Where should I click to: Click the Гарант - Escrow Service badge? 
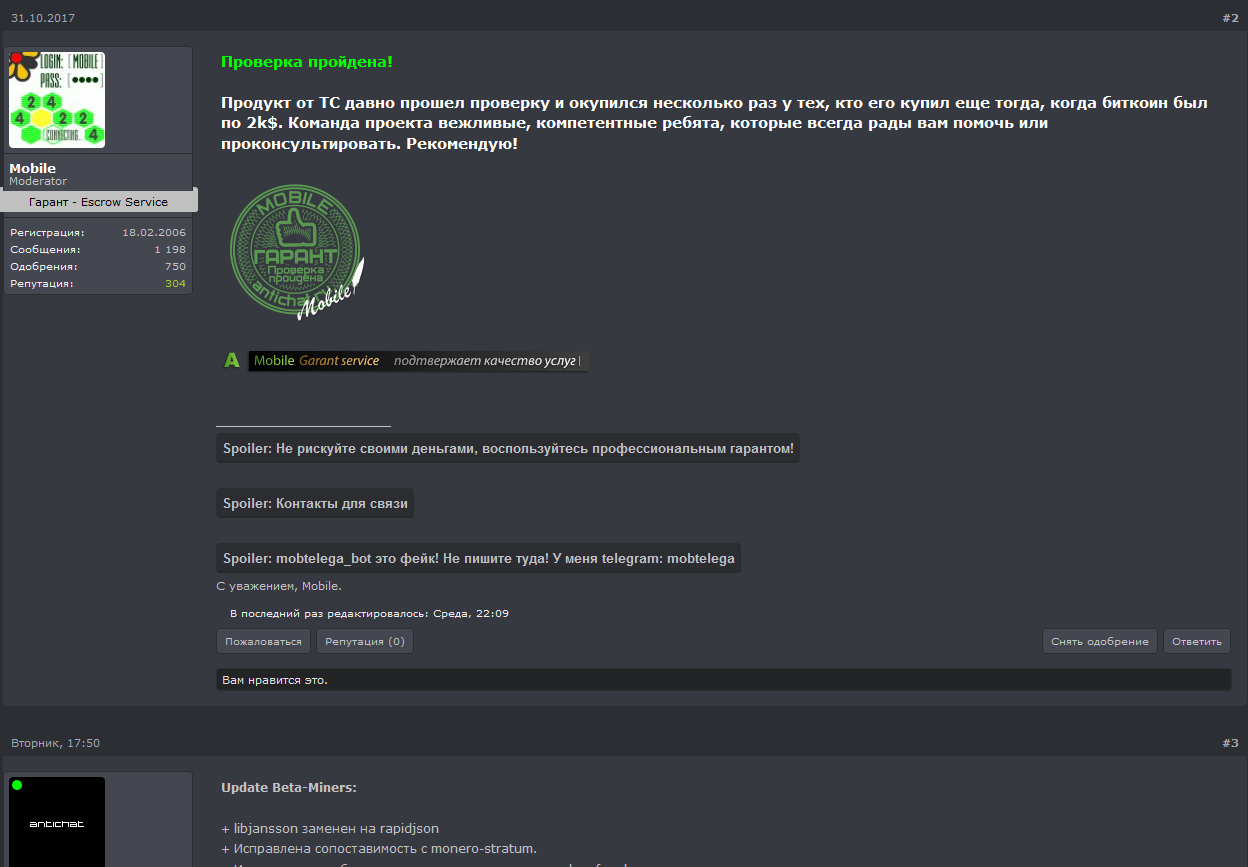point(99,201)
